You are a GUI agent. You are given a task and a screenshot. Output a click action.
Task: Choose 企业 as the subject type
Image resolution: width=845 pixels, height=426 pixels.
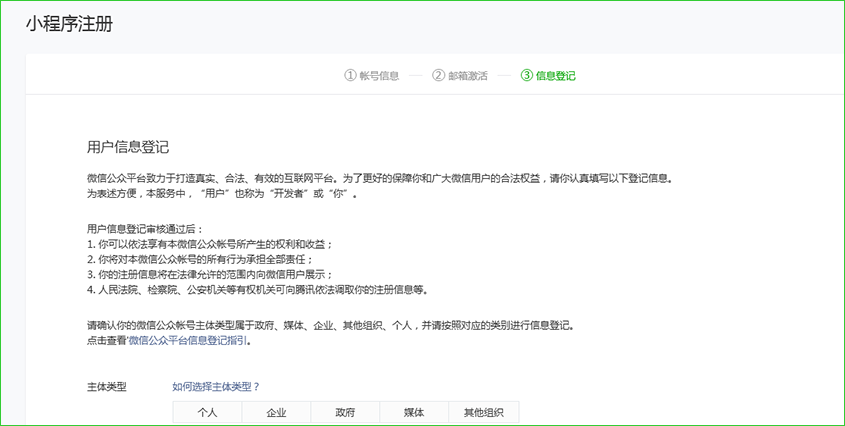tap(276, 412)
